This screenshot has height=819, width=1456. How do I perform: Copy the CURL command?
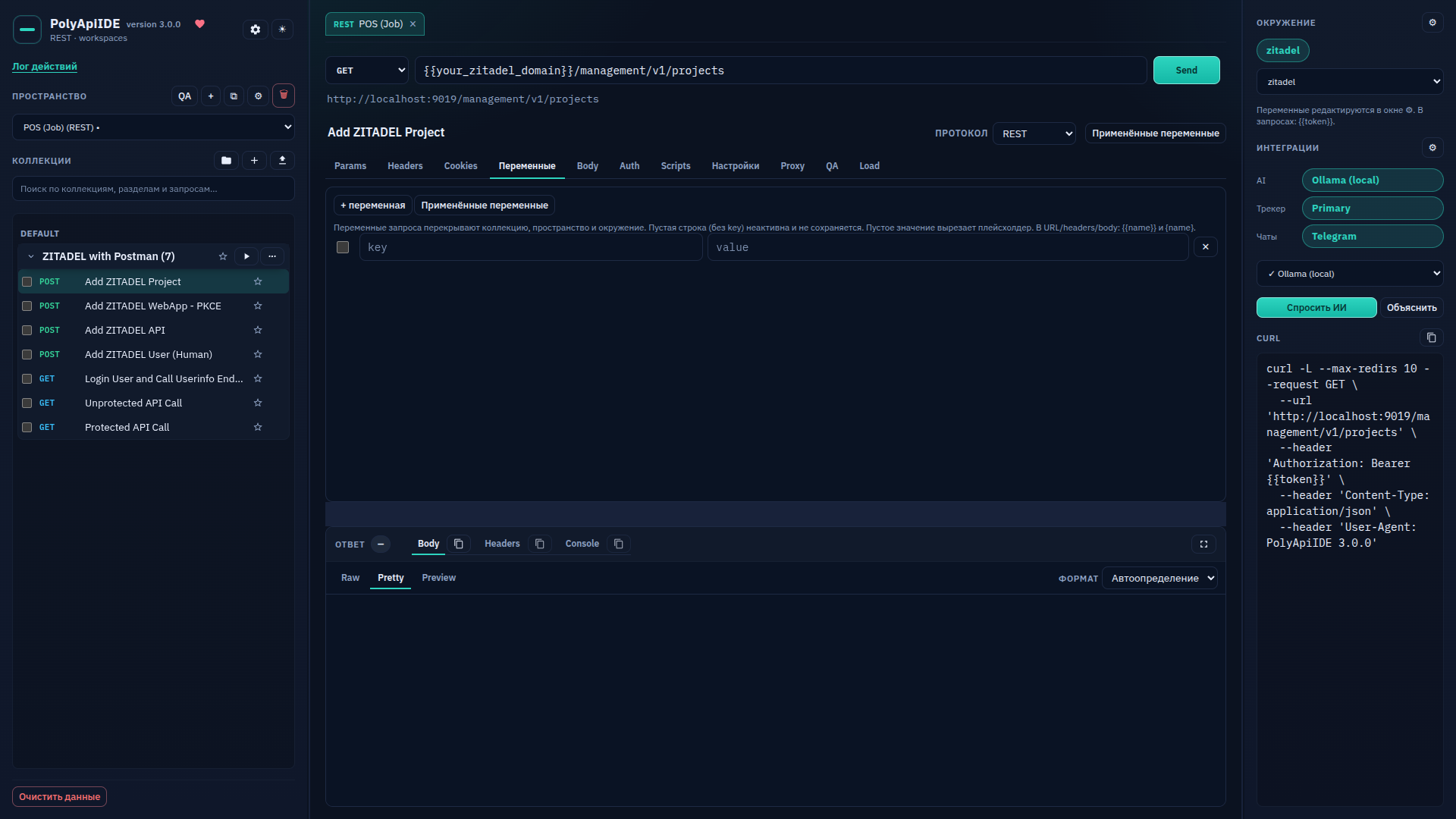[x=1431, y=338]
